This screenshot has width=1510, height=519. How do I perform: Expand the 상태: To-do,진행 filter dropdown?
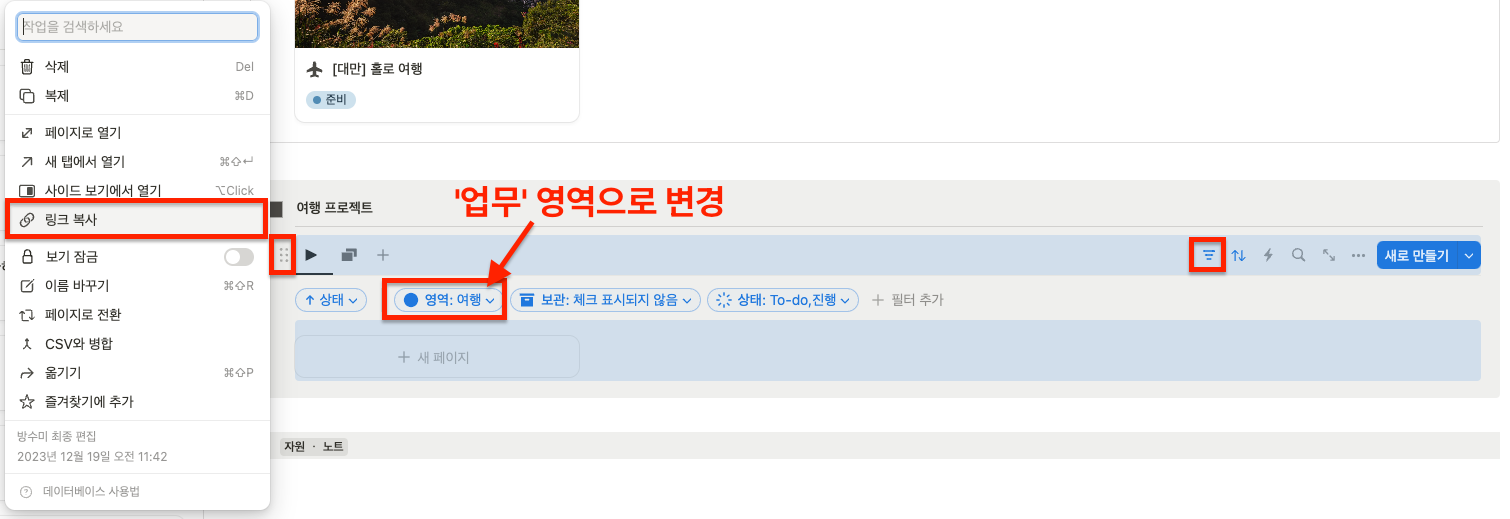pos(783,300)
